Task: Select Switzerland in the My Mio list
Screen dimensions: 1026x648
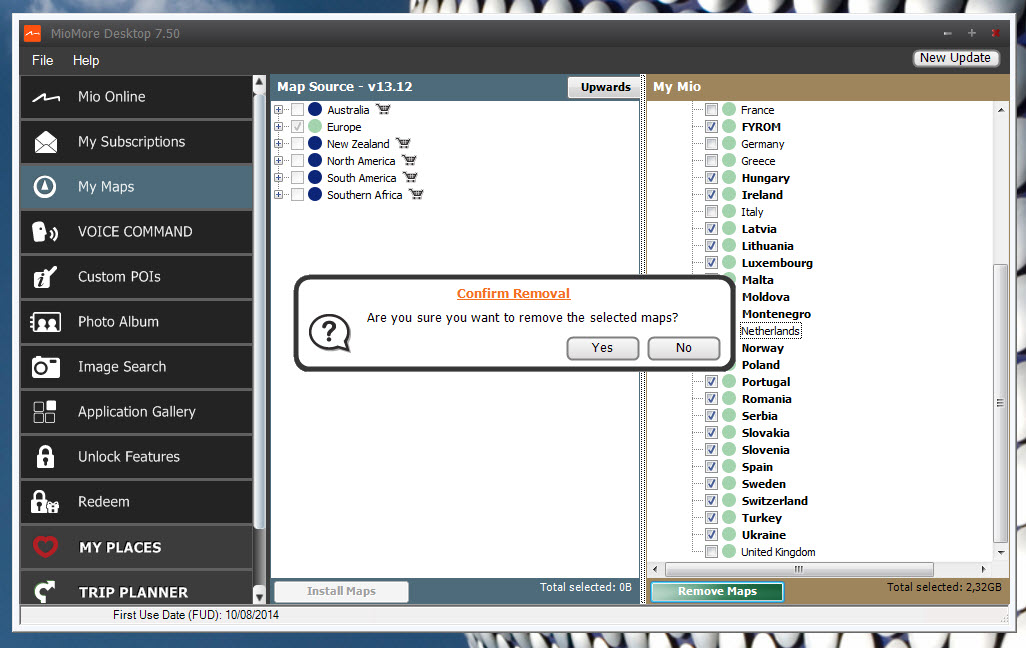Action: (x=775, y=501)
